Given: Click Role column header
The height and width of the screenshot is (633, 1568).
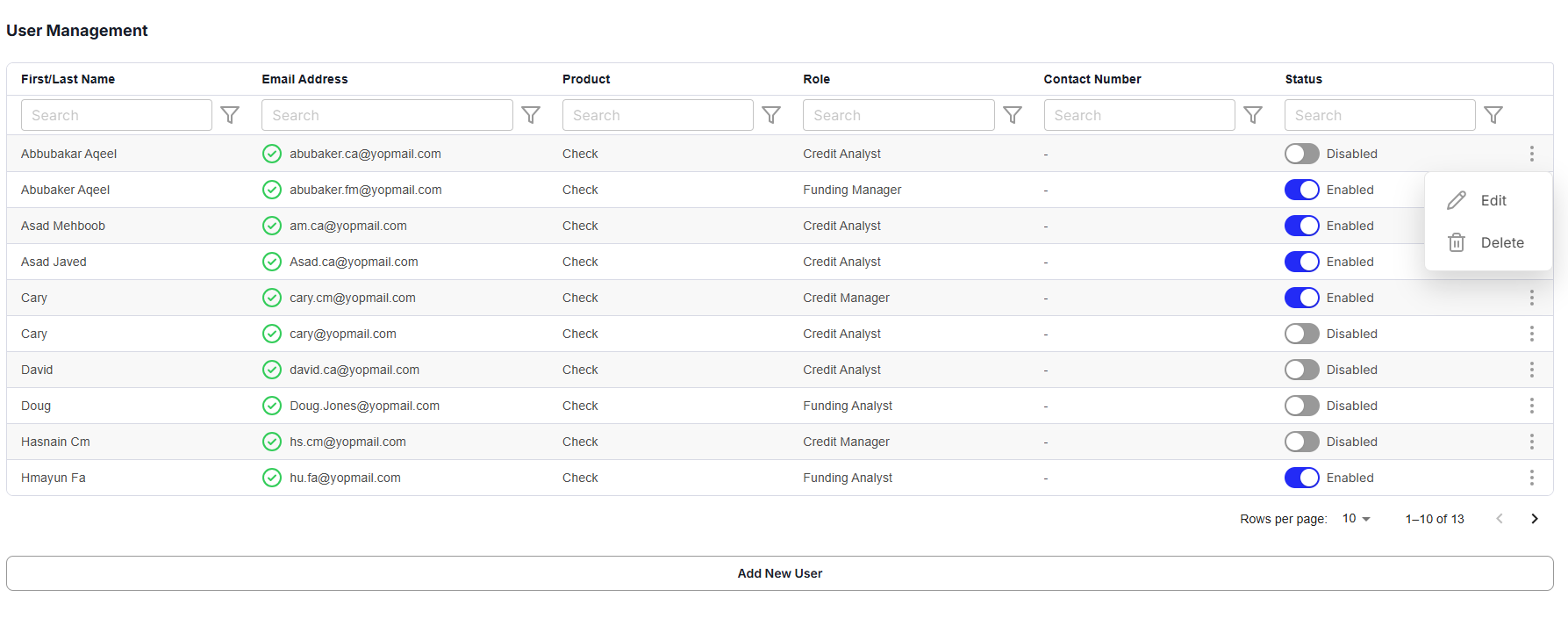Looking at the screenshot, I should tap(816, 79).
